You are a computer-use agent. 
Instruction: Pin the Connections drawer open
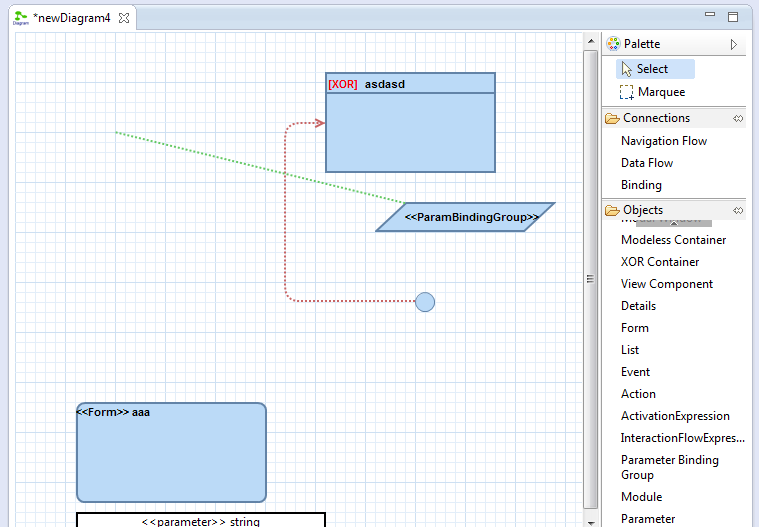point(738,119)
